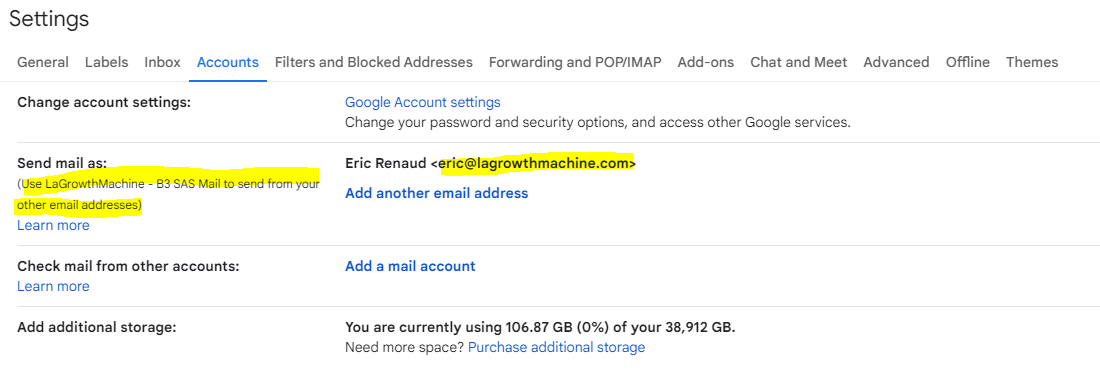Open Purchase additional storage link

556,348
